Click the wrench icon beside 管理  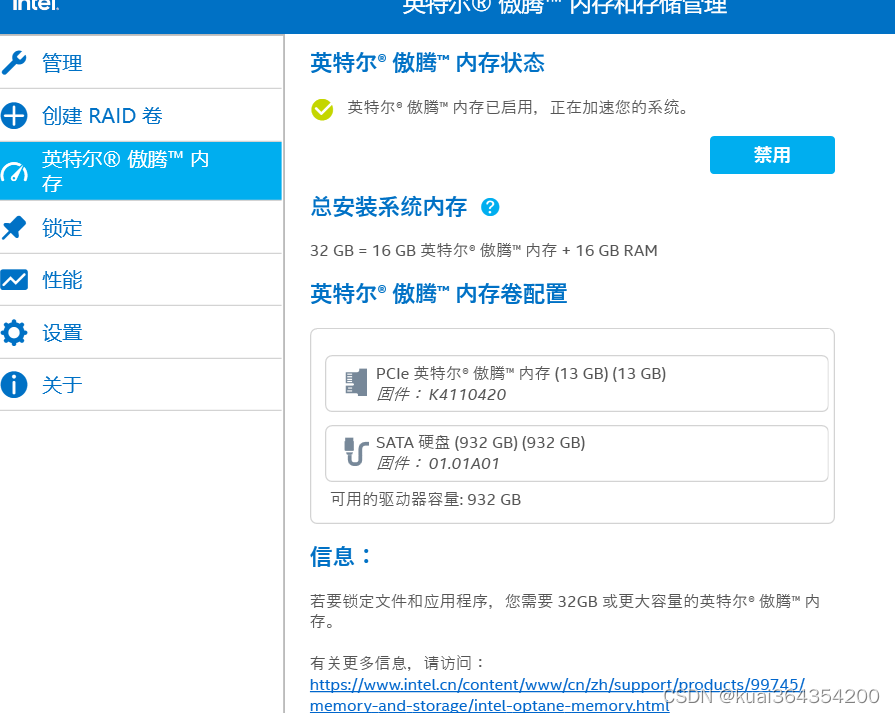click(14, 63)
